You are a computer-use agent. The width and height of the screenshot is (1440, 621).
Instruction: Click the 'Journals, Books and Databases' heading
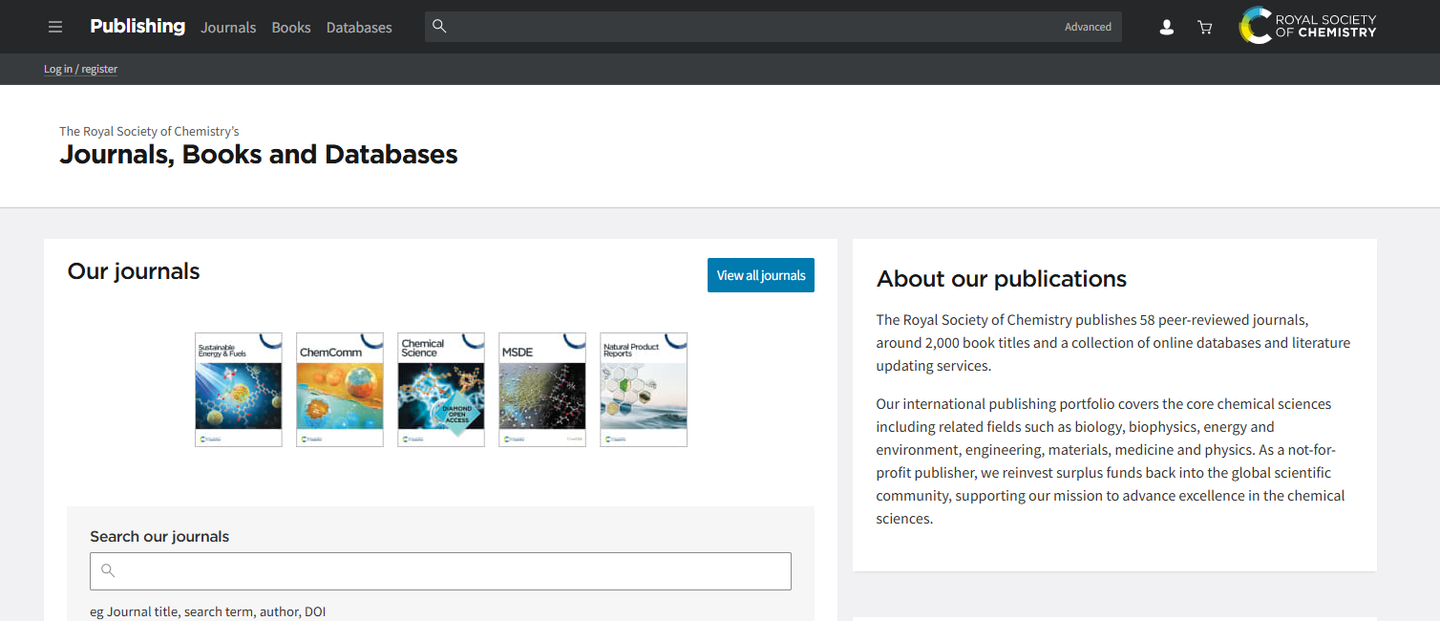click(259, 155)
